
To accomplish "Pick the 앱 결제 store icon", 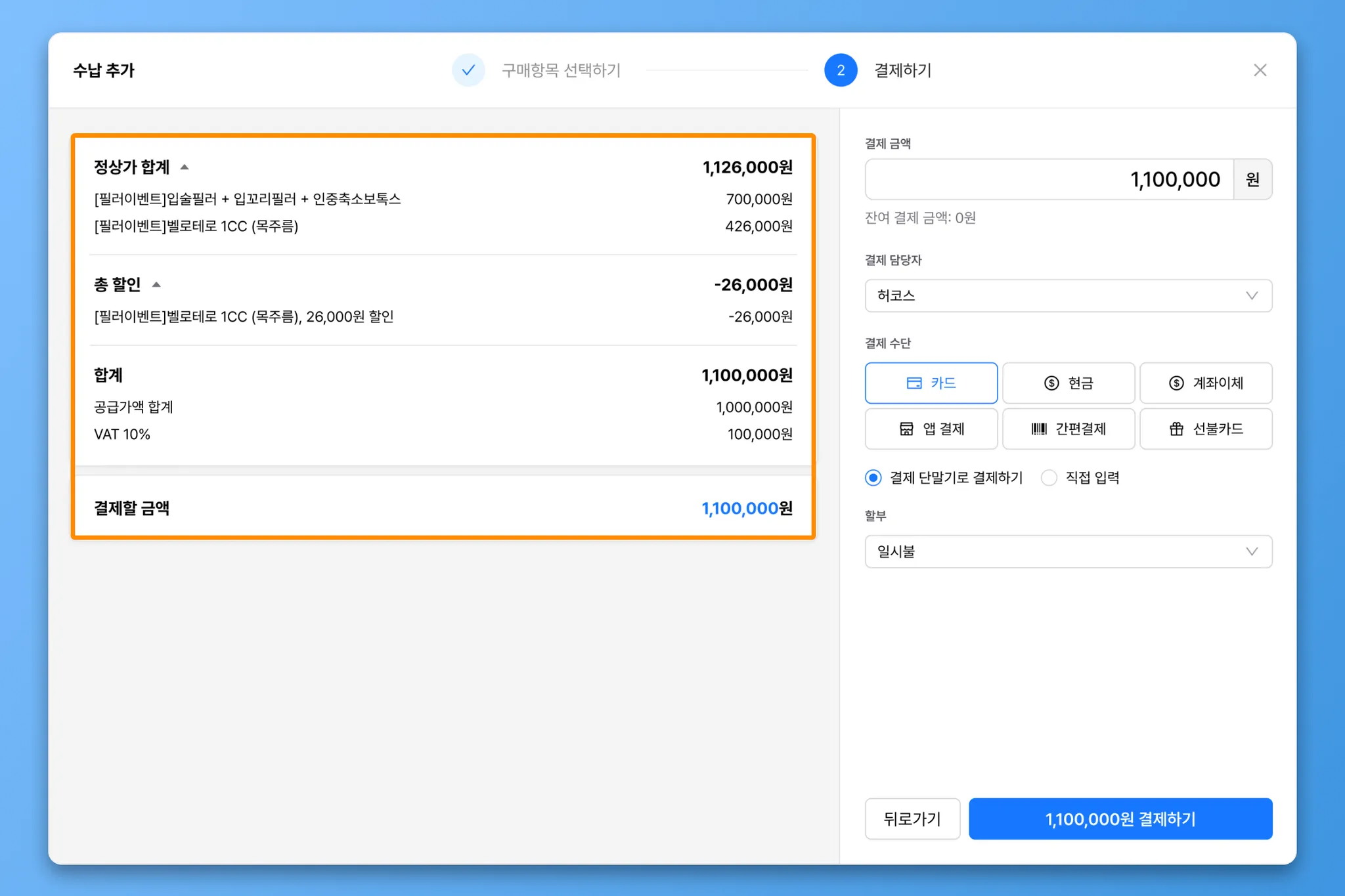I will pos(906,429).
